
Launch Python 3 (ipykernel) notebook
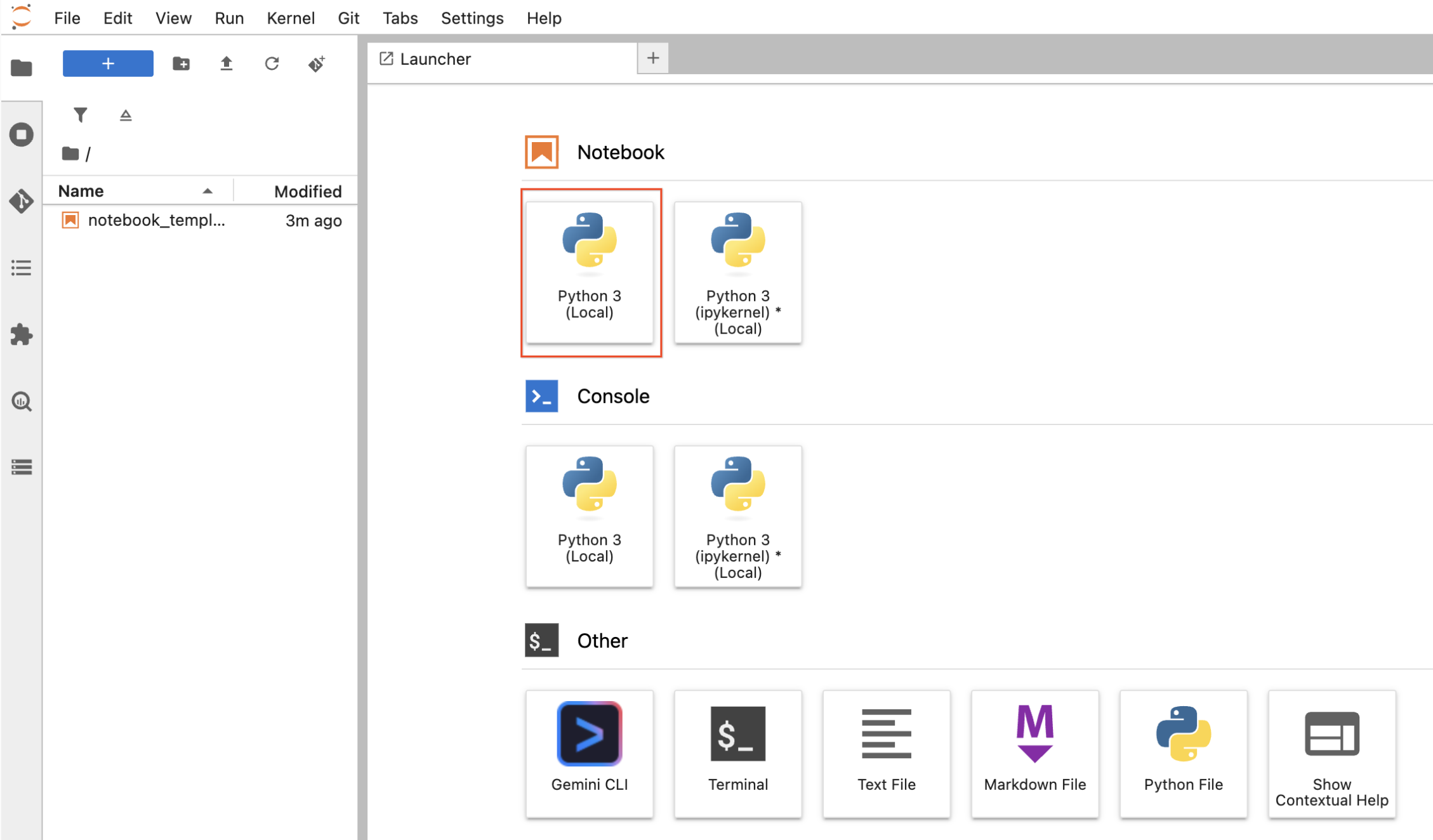point(738,272)
